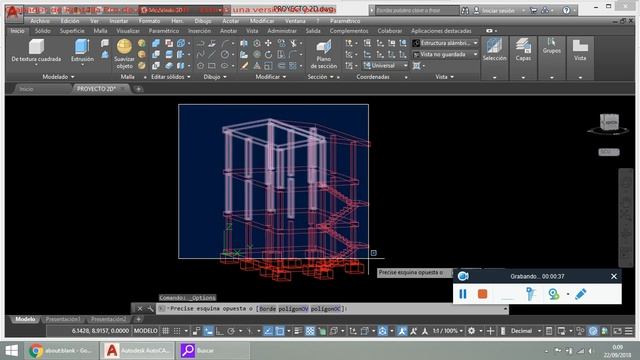
Task: Close the command line with X
Action: (140, 309)
